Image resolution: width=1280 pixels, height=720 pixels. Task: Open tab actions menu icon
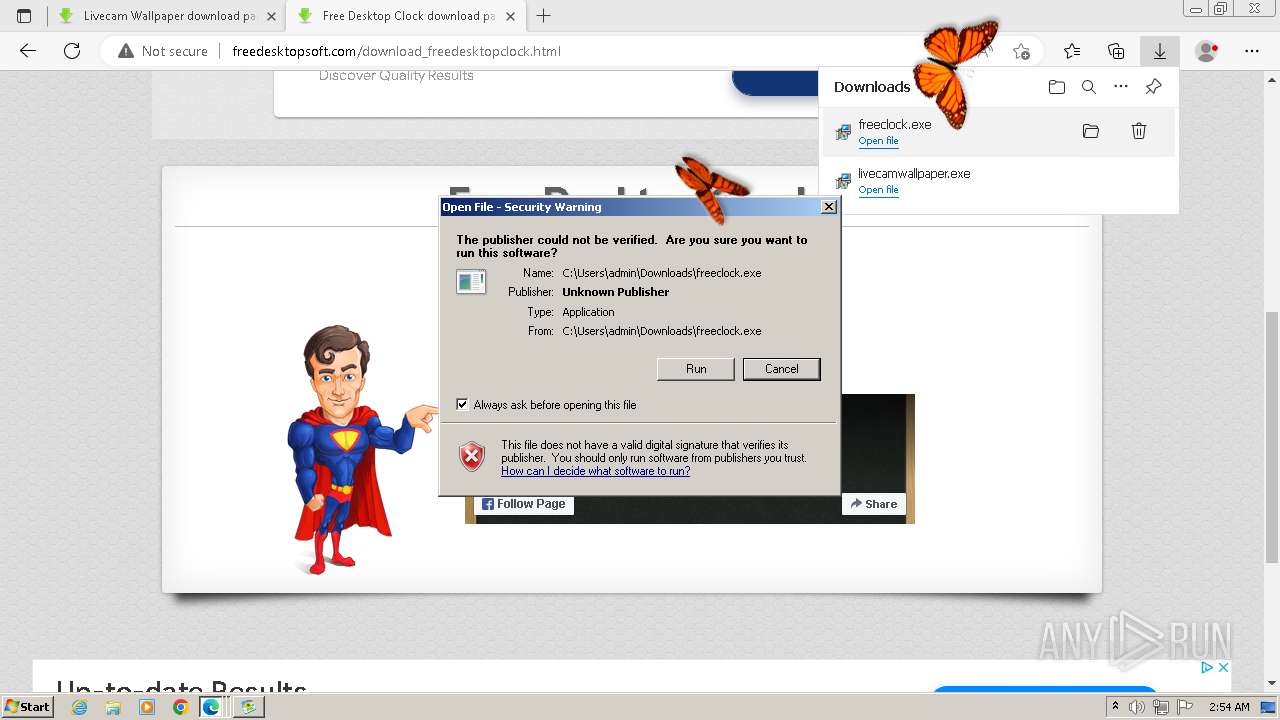pos(24,16)
